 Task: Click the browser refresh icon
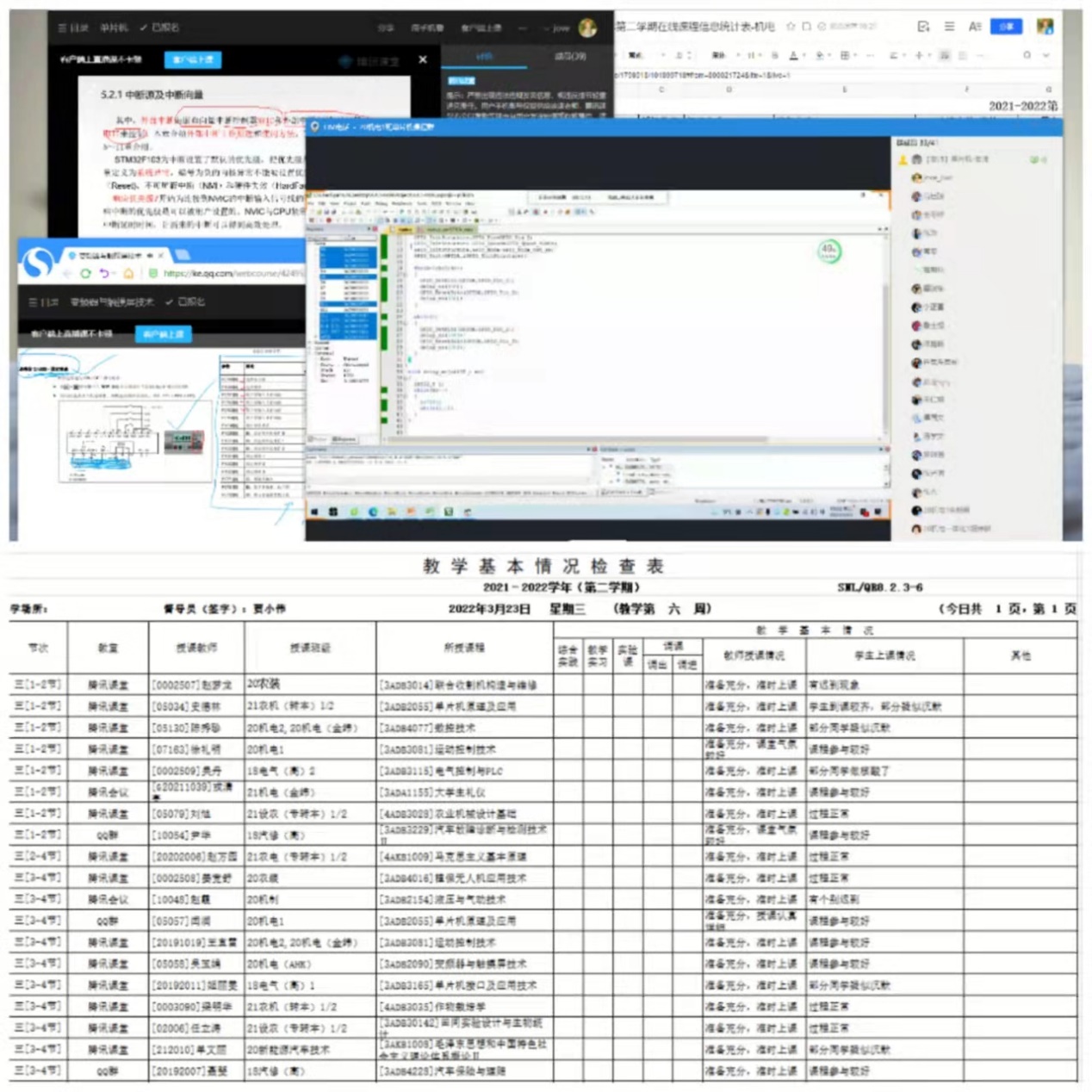[x=85, y=273]
